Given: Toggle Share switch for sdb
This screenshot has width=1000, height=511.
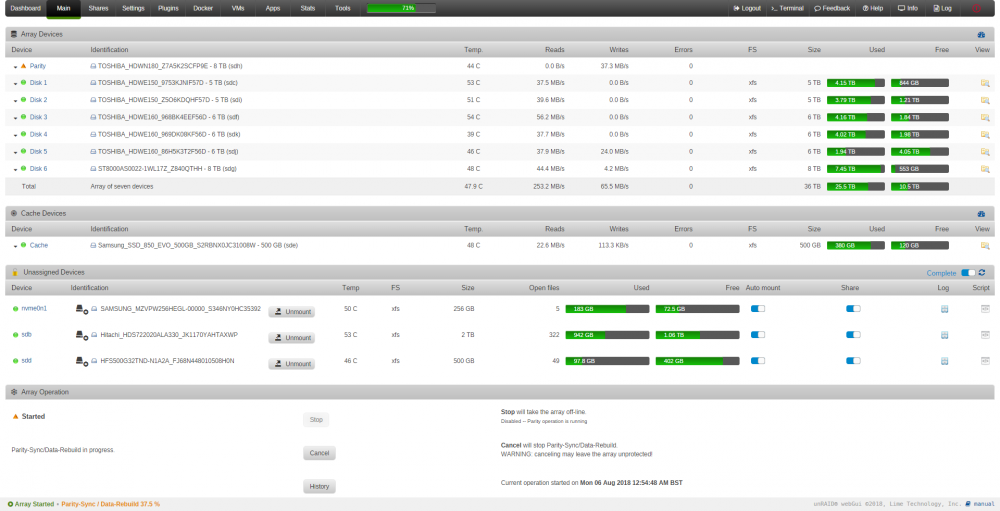Looking at the screenshot, I should [853, 334].
